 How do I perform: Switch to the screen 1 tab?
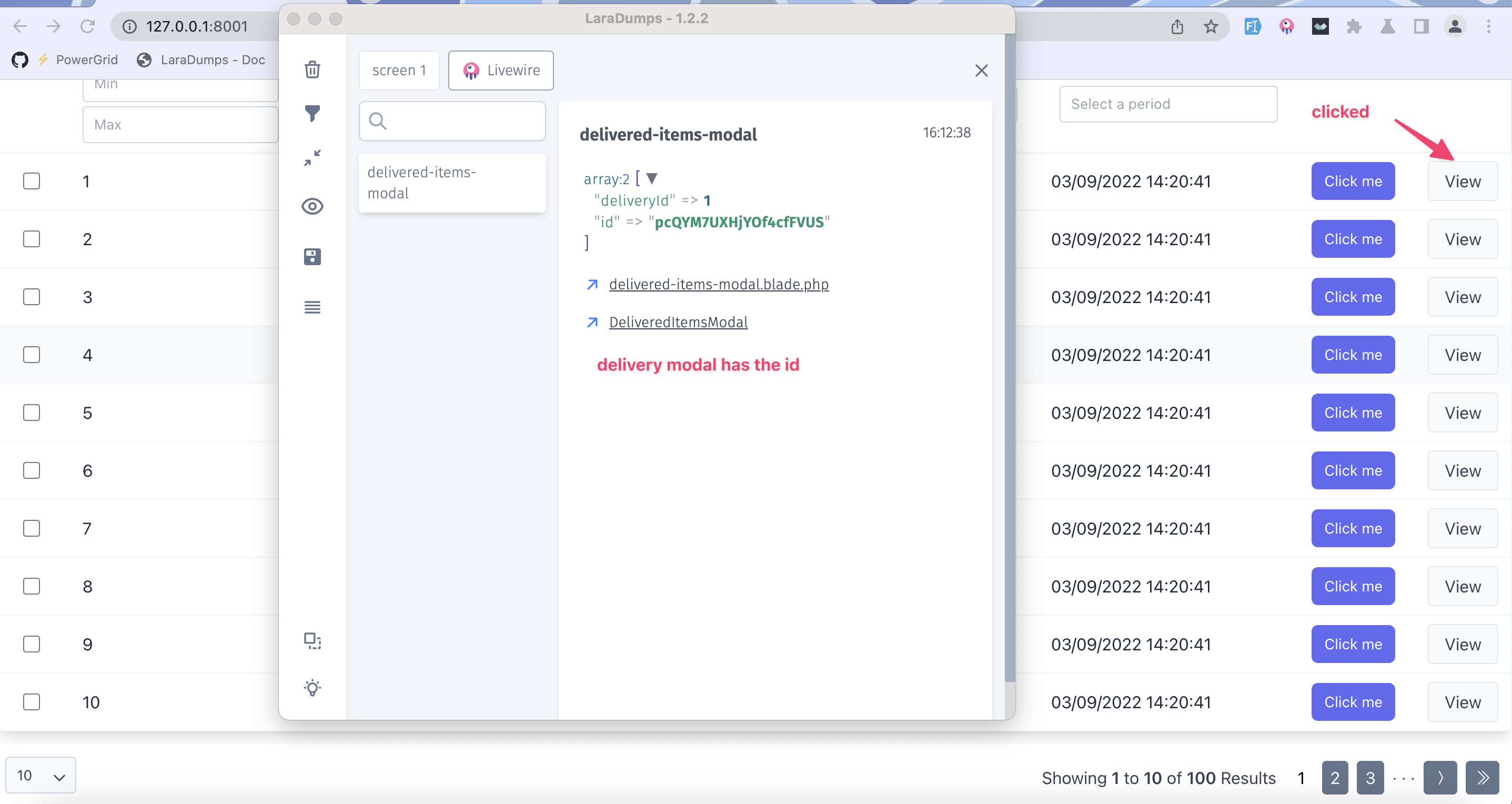coord(399,70)
